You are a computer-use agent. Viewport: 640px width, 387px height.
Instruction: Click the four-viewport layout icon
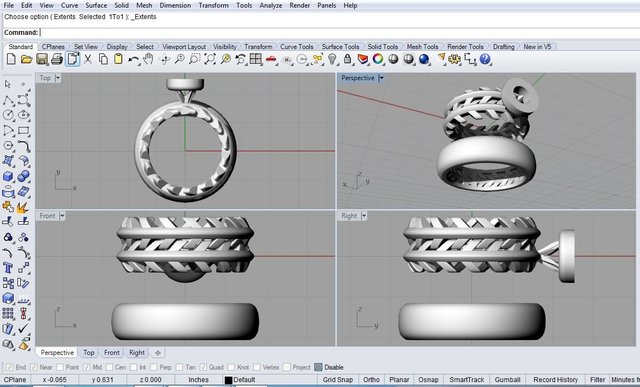tap(256, 60)
